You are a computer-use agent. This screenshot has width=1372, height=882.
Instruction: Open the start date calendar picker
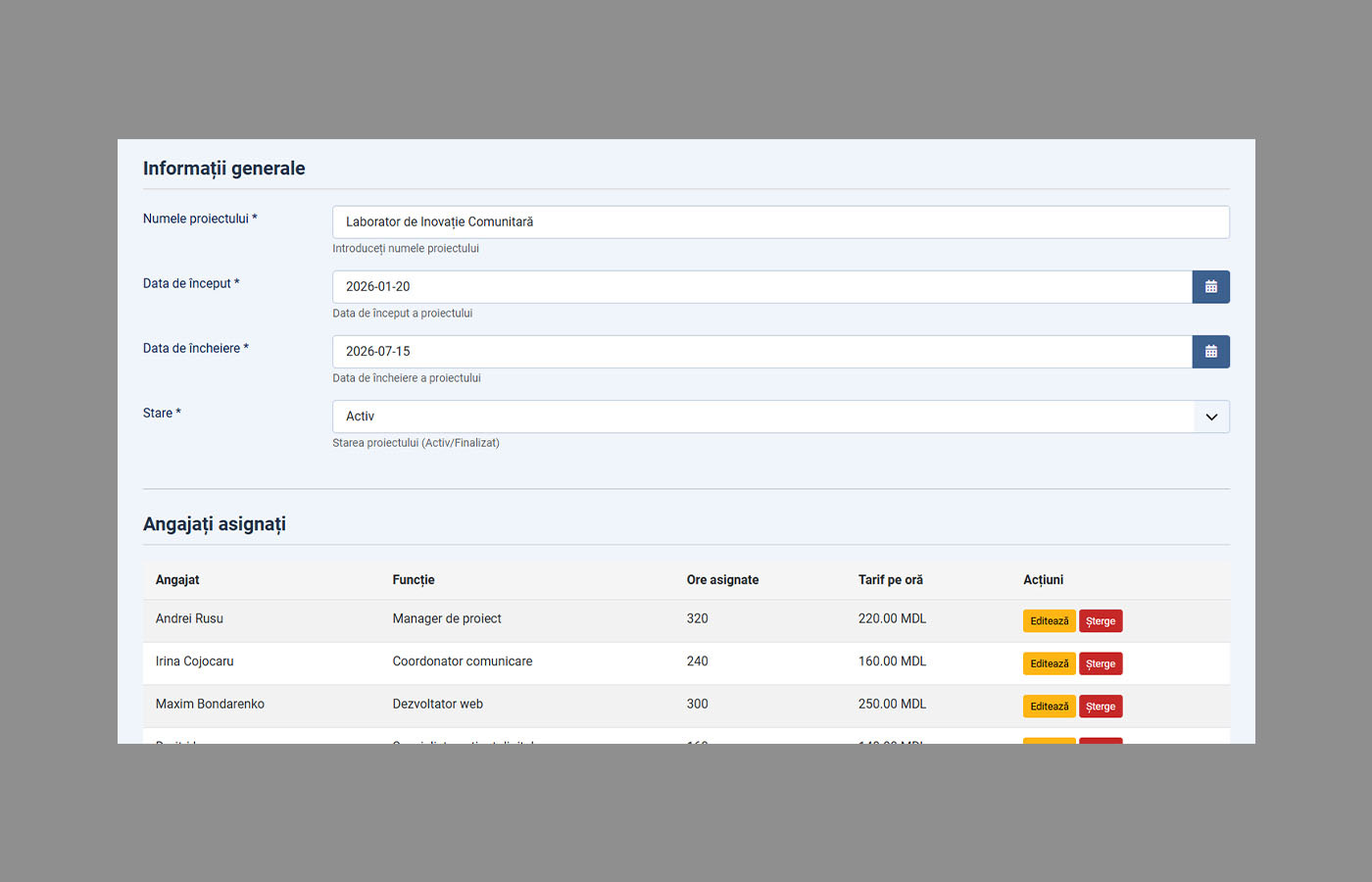click(1210, 287)
